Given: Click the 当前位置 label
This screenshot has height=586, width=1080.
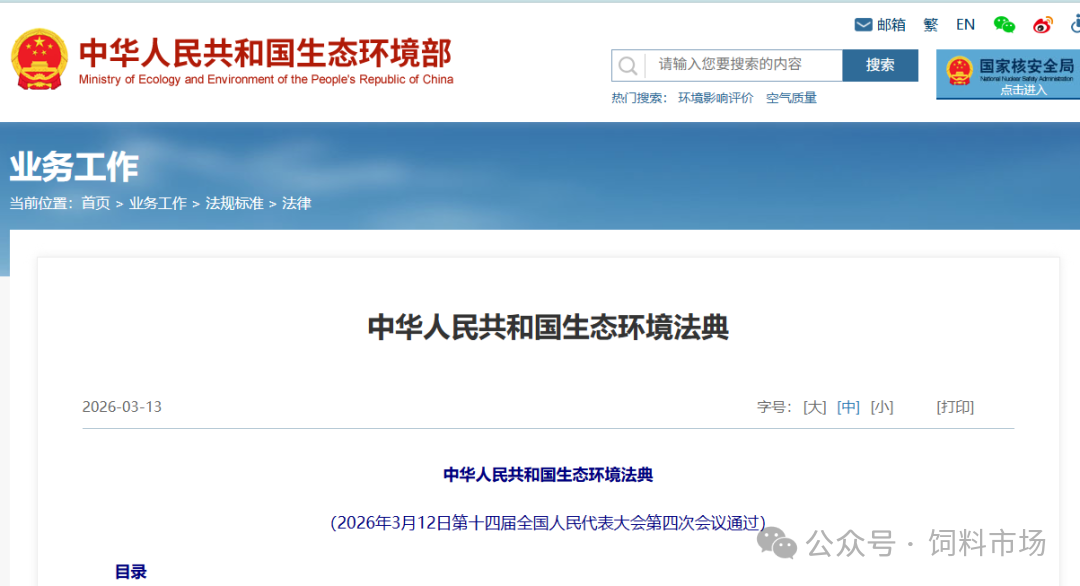Looking at the screenshot, I should (41, 203).
